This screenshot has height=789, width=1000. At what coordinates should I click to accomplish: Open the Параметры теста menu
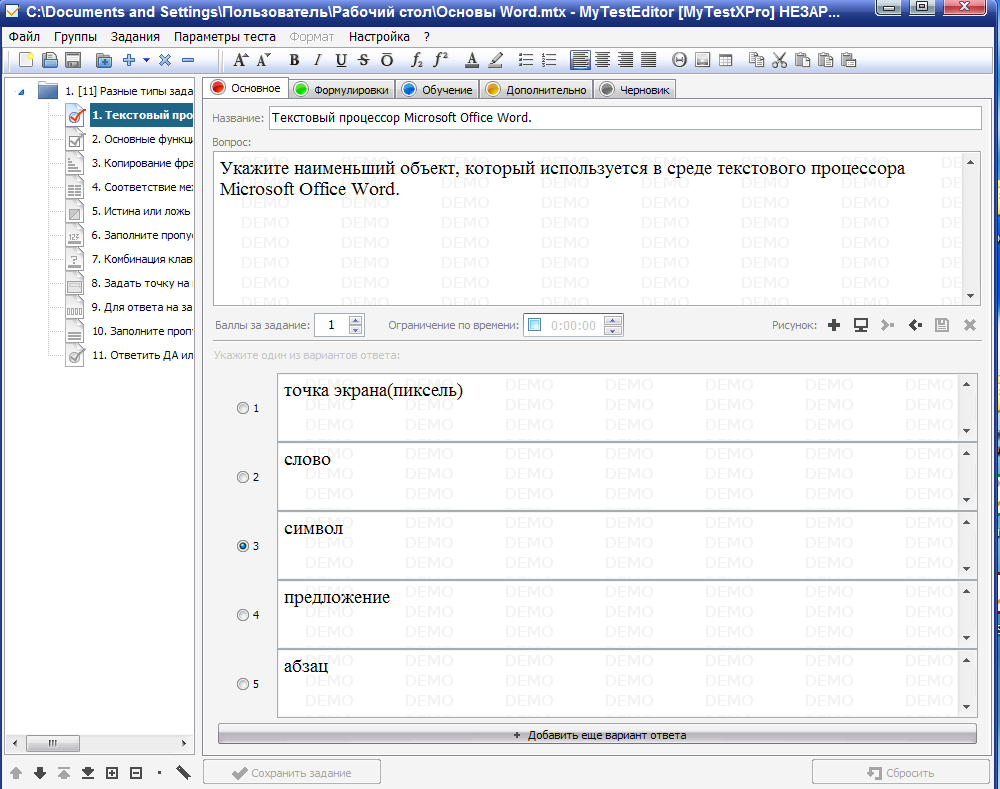(224, 37)
